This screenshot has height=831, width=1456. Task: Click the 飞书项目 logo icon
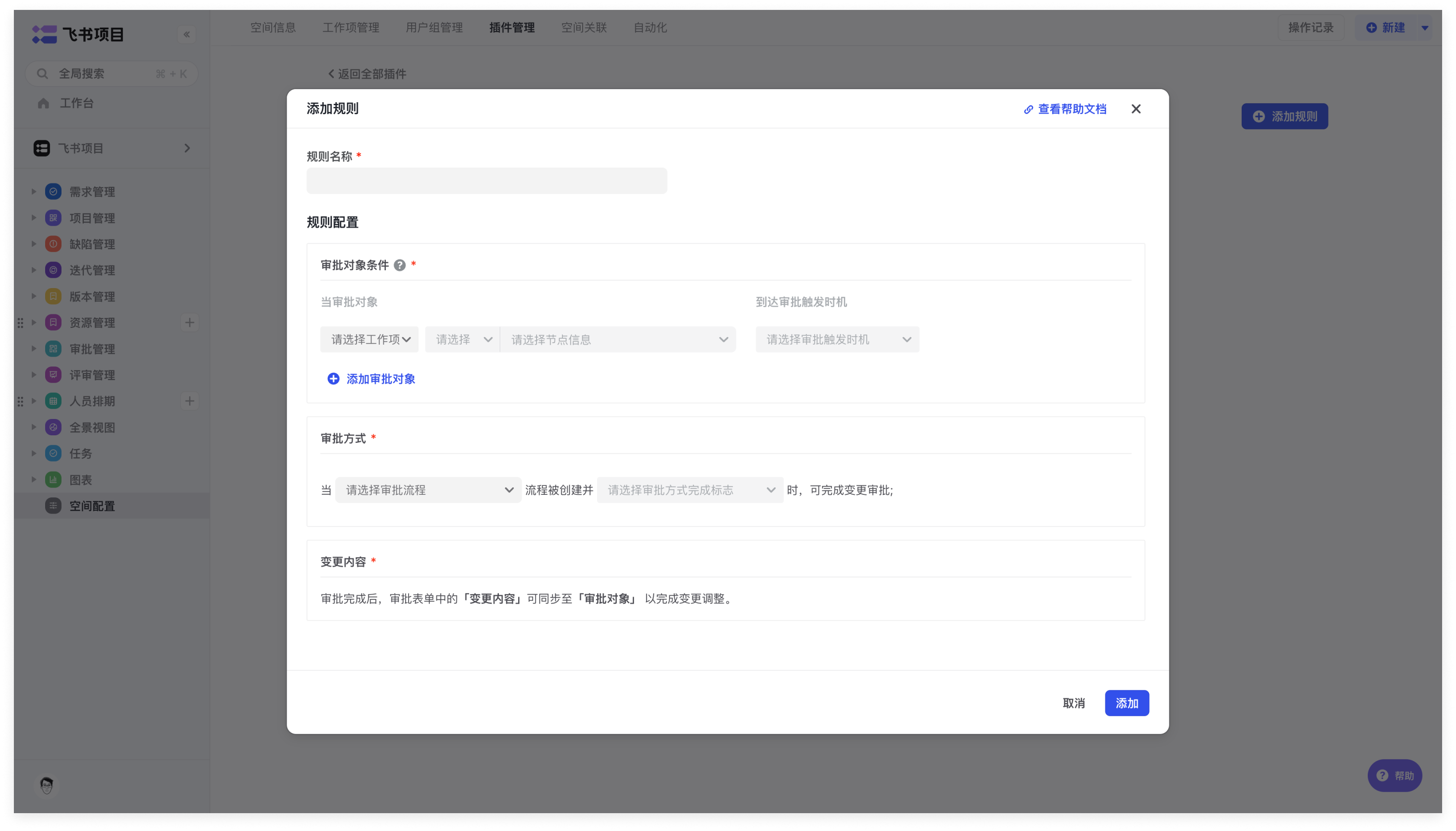pos(44,34)
